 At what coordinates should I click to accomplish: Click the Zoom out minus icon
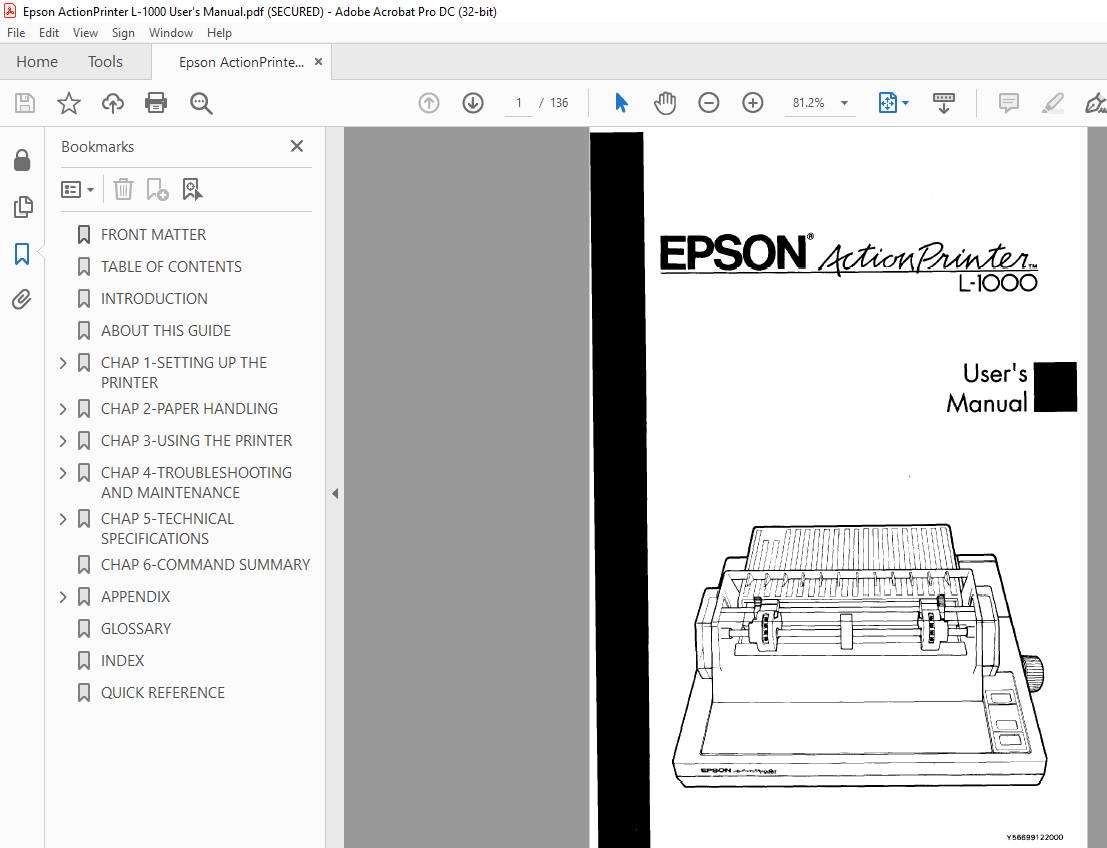709,103
